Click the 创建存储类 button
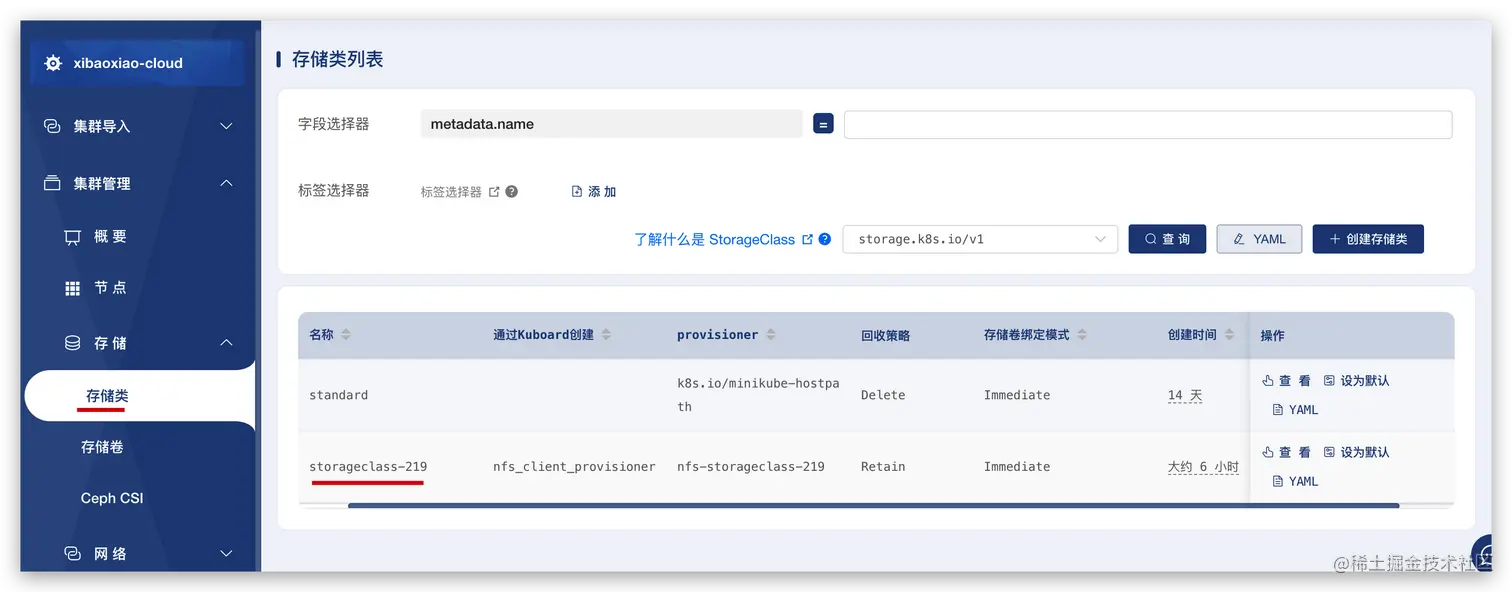 click(1368, 239)
